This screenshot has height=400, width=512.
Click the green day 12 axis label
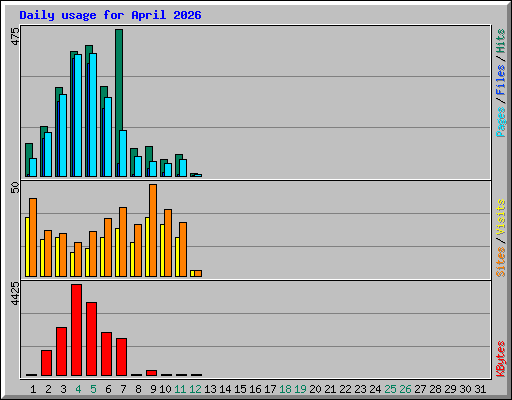tap(195, 389)
